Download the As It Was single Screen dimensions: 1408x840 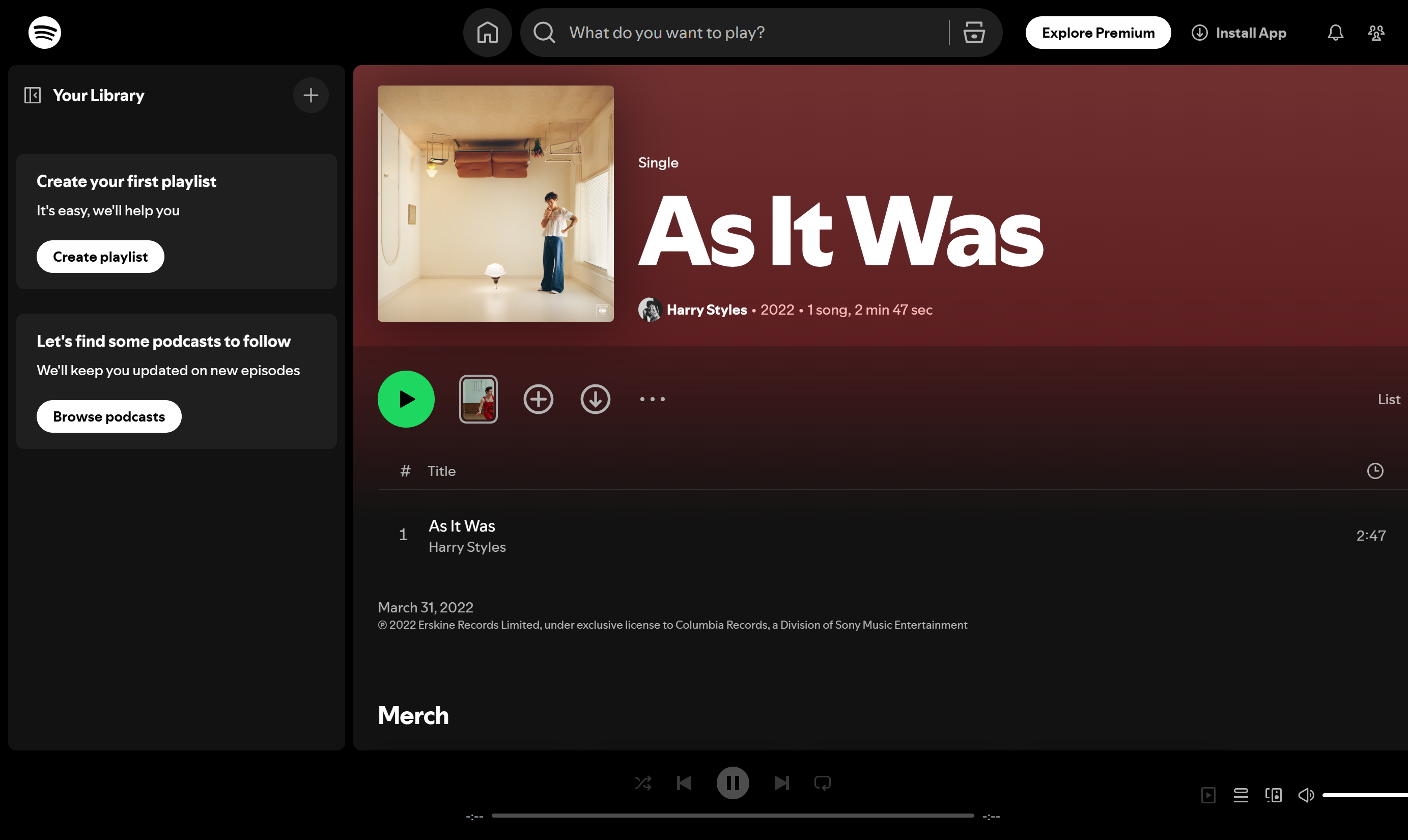coord(596,399)
